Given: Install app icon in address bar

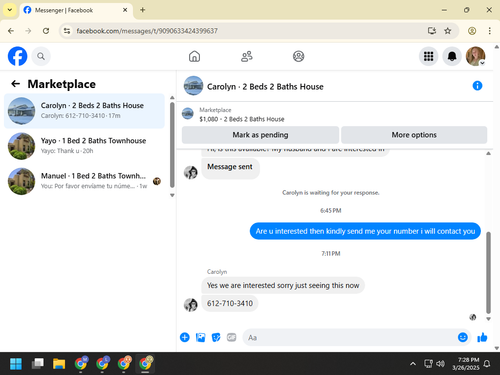Looking at the screenshot, I should click(432, 31).
